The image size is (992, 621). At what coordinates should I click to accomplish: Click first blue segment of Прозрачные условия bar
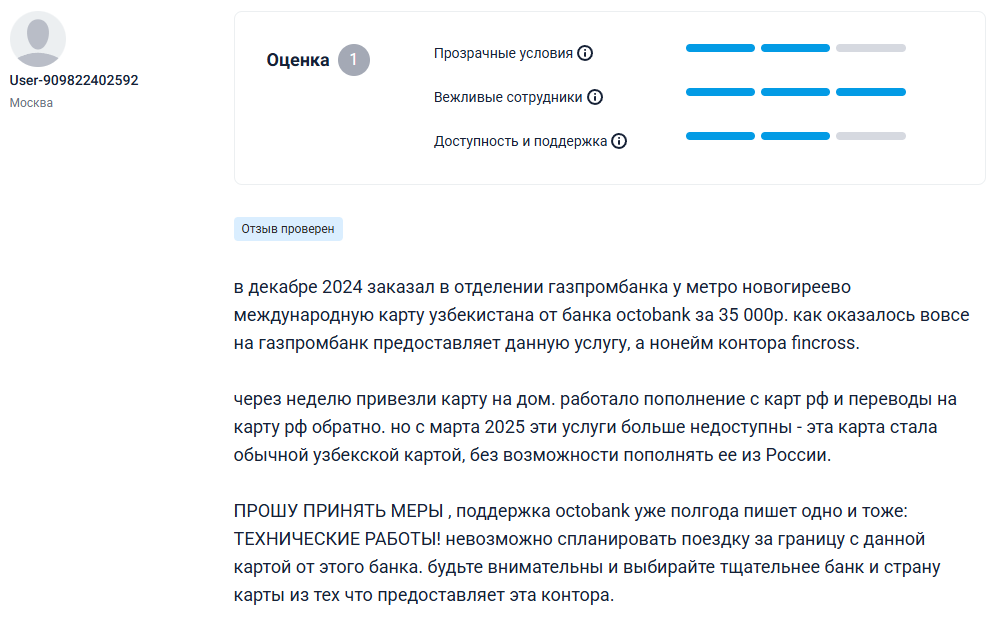tap(720, 48)
